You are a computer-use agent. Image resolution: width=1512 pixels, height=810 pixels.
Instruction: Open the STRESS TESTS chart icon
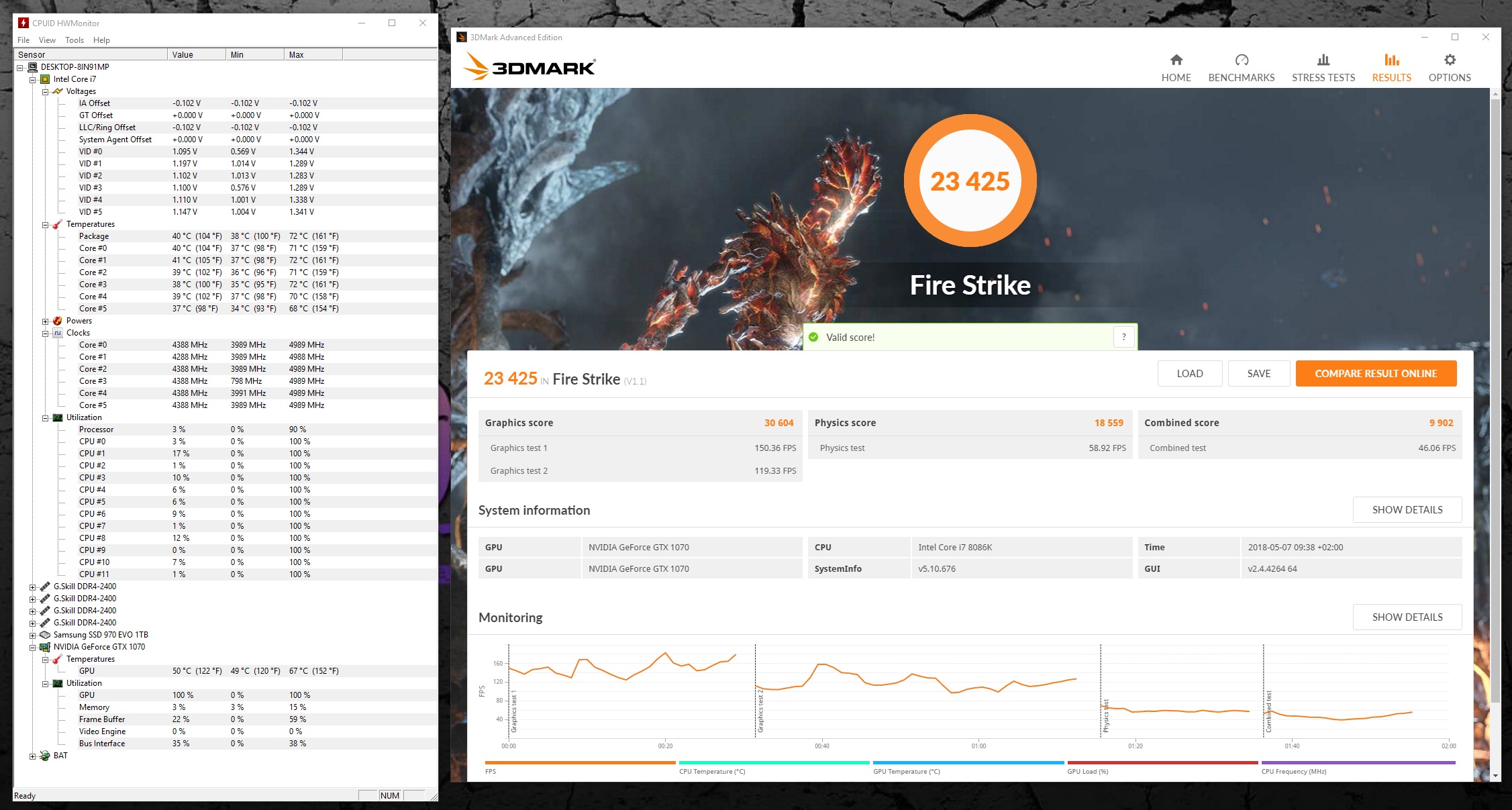pyautogui.click(x=1323, y=60)
